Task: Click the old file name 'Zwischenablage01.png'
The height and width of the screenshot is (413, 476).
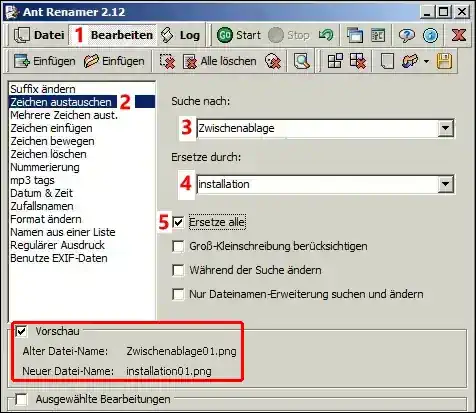Action: (181, 351)
